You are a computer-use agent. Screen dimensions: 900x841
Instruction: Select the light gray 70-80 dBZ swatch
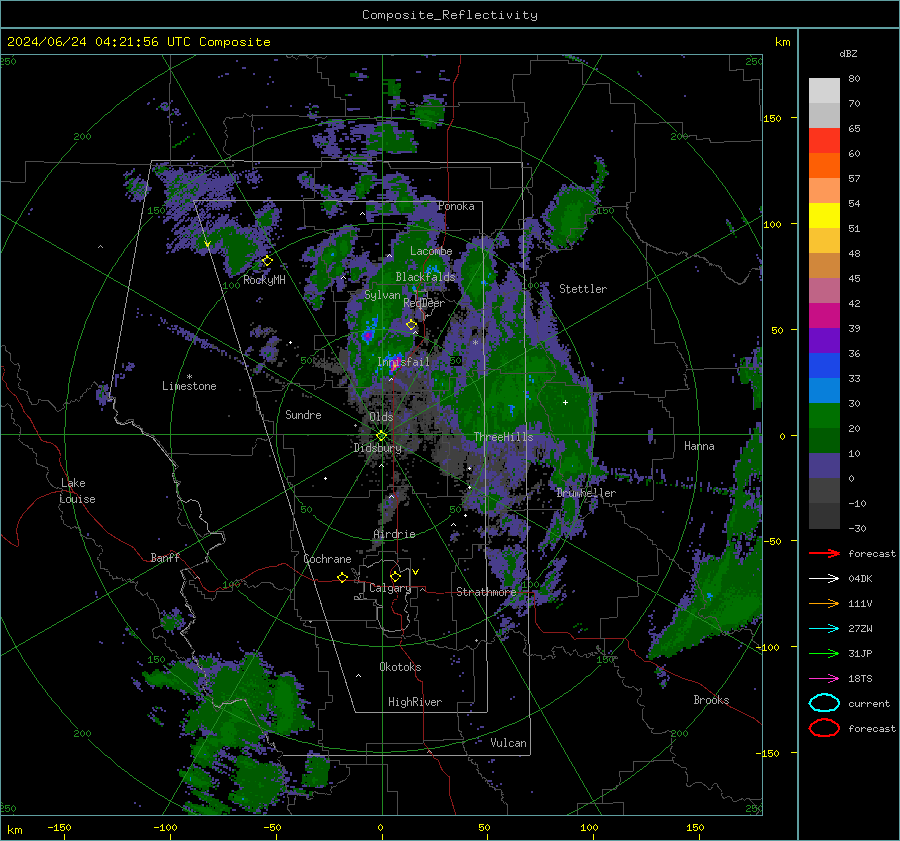click(x=824, y=91)
